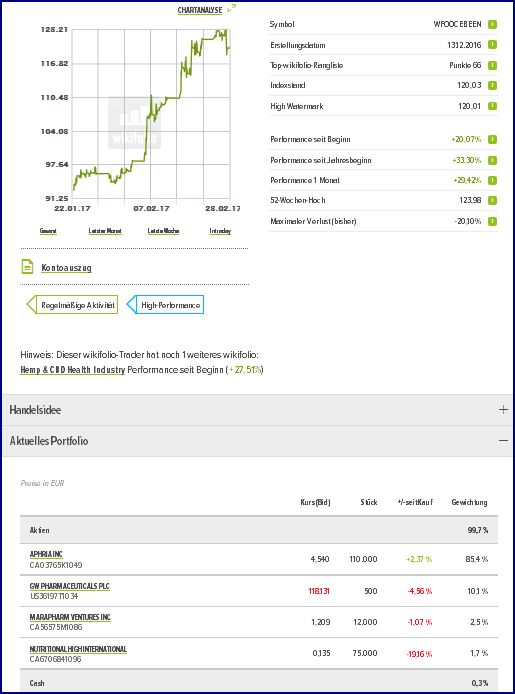Viewport: 515px width, 694px height.
Task: Collapse the Aktuelles Portfolio section
Action: click(503, 441)
